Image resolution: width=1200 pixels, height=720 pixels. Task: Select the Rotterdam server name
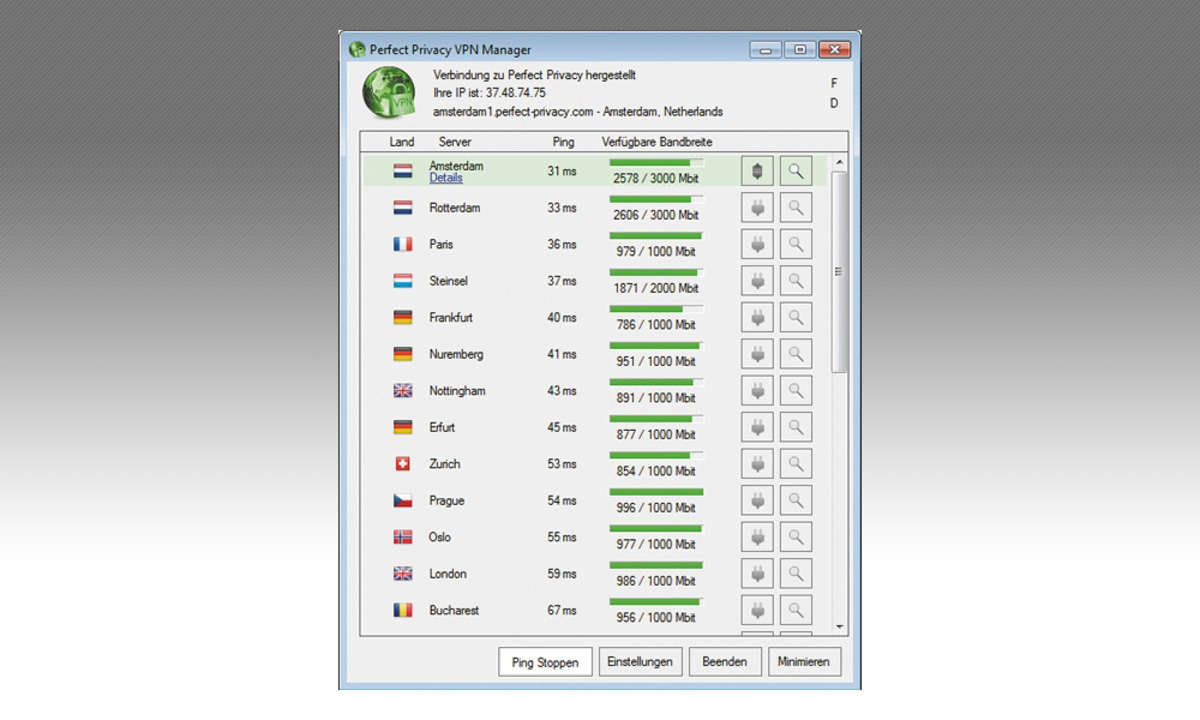pyautogui.click(x=455, y=208)
